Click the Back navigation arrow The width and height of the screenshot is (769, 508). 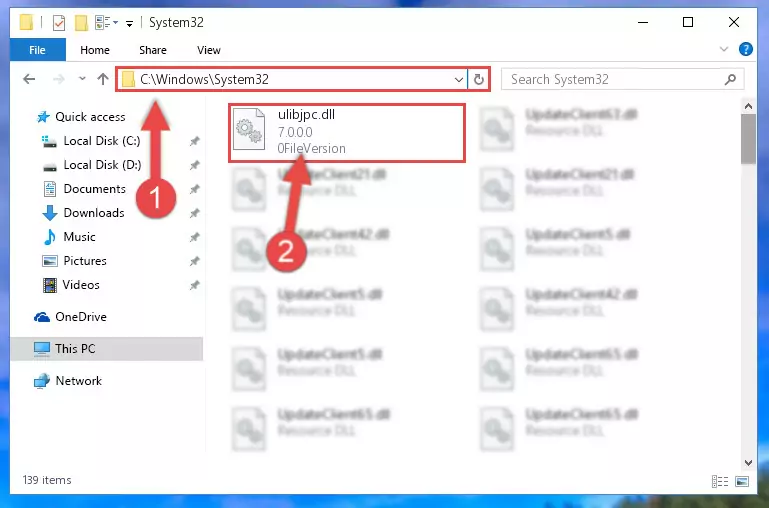point(29,79)
